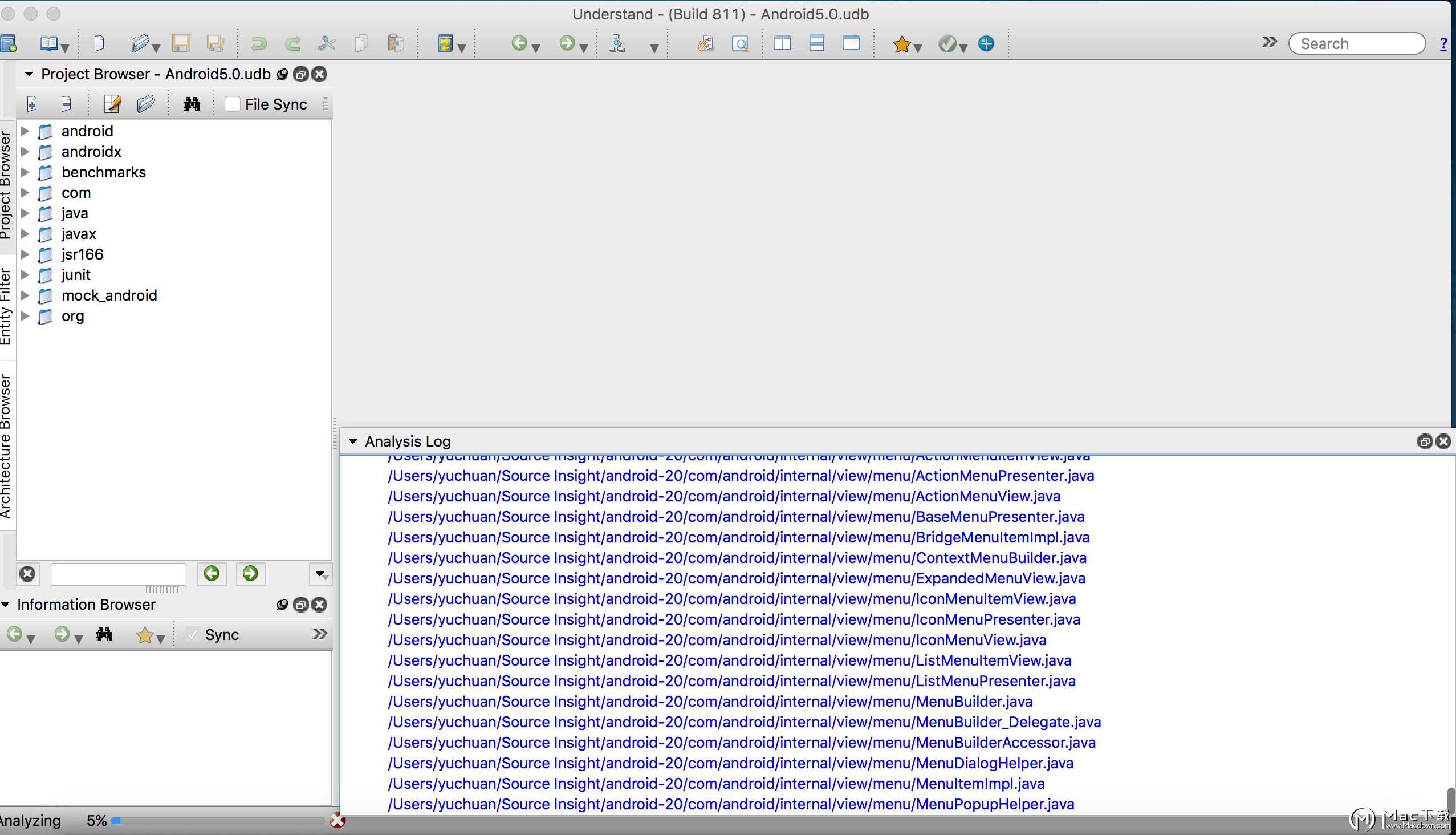The image size is (1456, 835).
Task: Click the New Project icon in the main toolbar
Action: (x=8, y=43)
